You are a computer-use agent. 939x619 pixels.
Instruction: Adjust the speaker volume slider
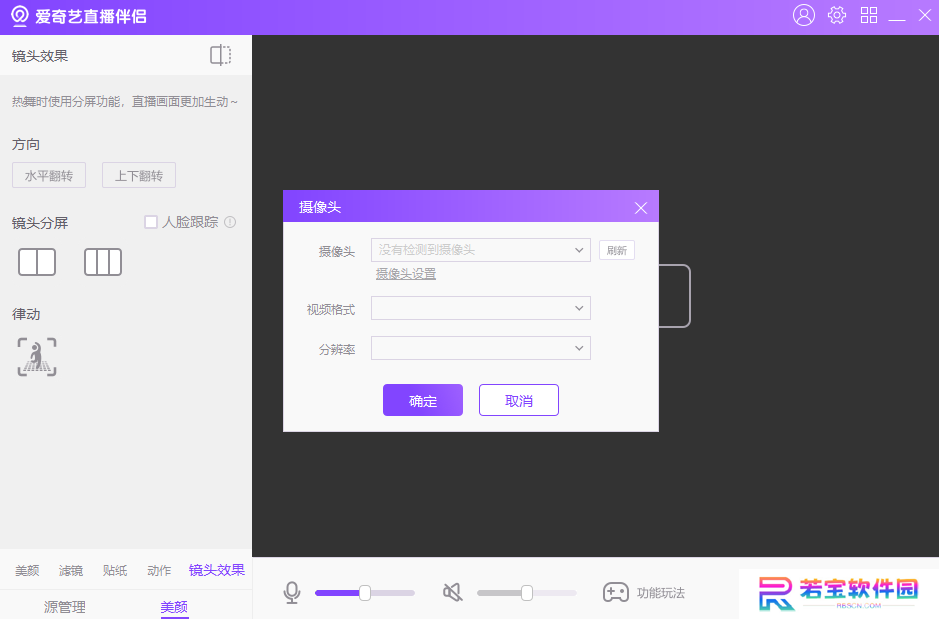click(x=527, y=593)
